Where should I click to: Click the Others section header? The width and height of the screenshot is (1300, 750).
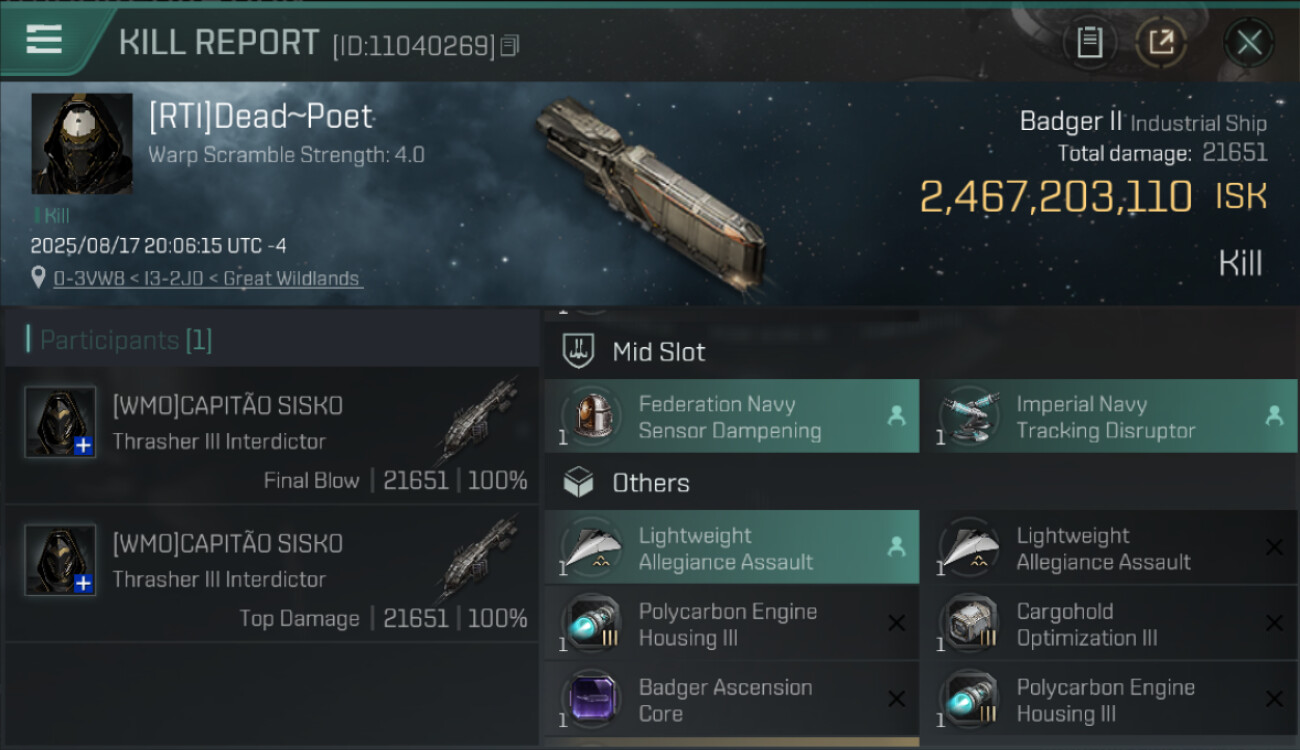[x=650, y=483]
